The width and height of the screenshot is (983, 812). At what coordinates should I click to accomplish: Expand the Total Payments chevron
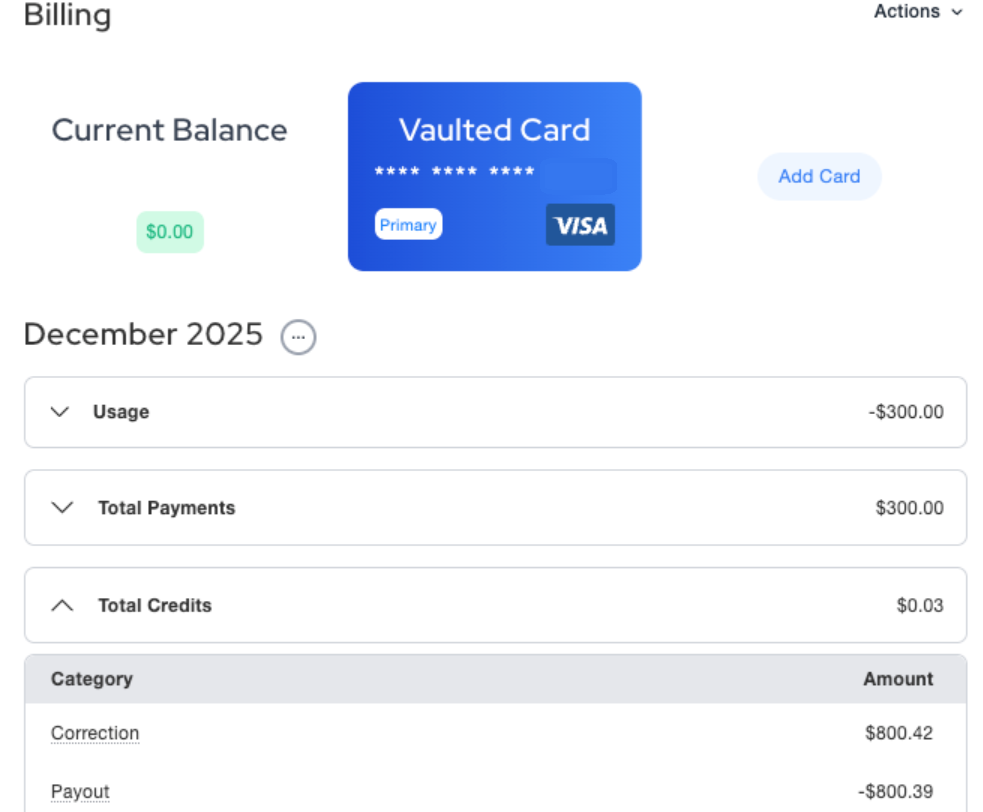point(62,508)
